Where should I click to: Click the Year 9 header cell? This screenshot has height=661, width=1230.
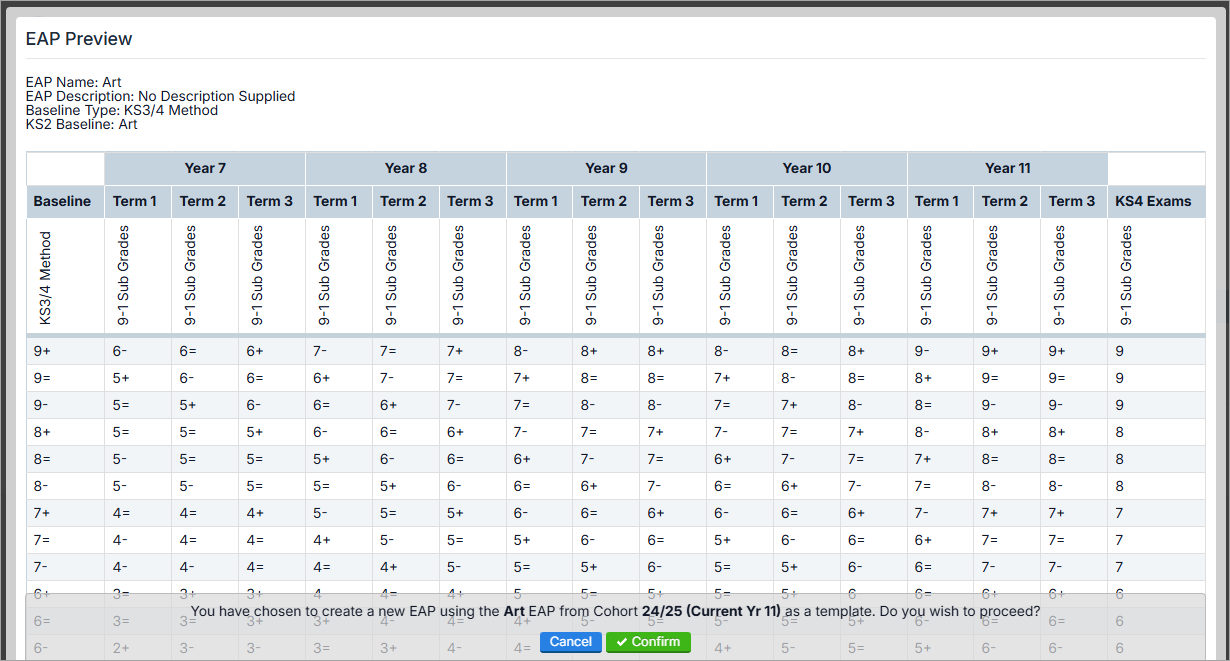606,168
